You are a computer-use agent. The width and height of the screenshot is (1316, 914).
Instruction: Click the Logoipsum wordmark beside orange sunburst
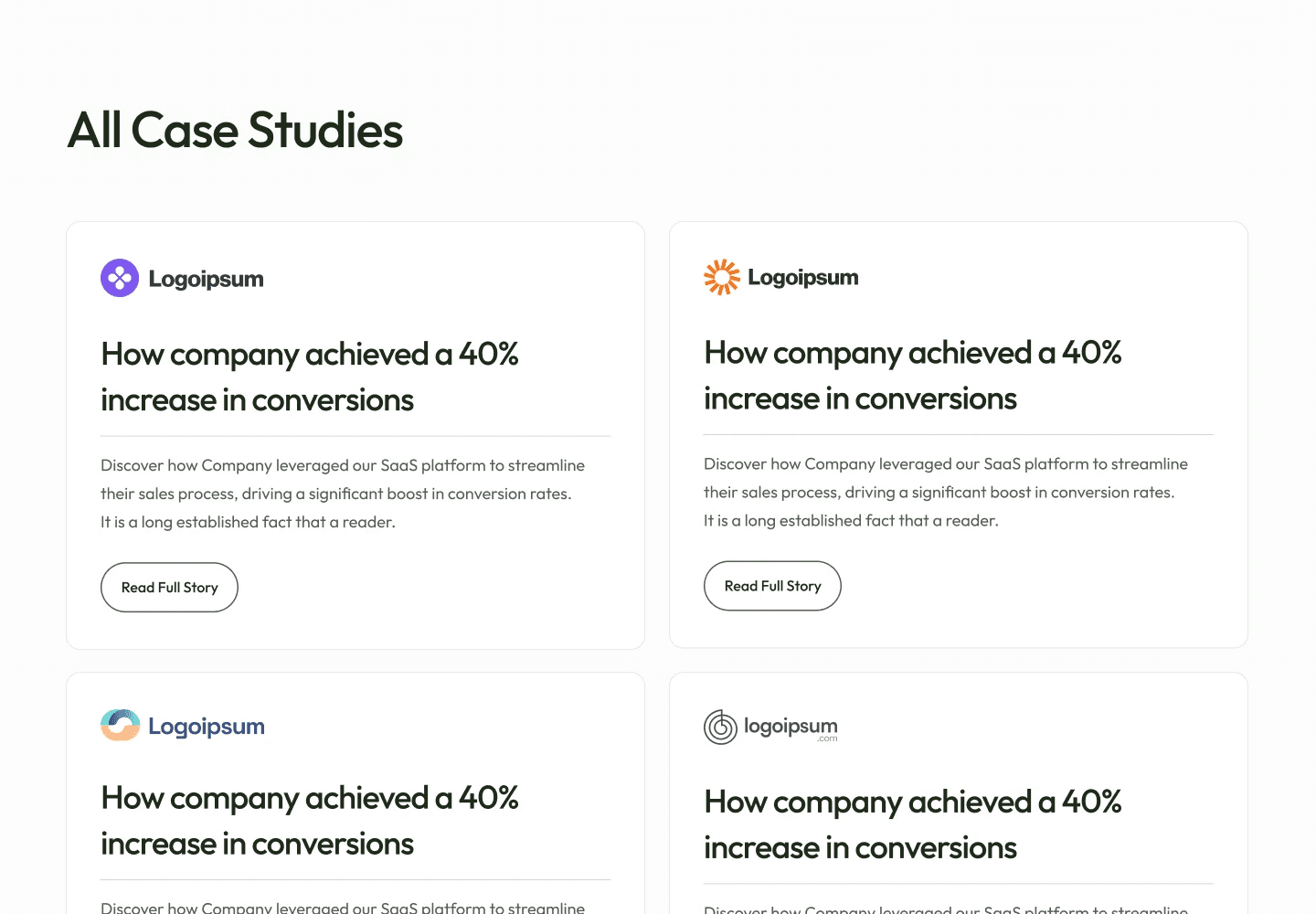point(803,277)
